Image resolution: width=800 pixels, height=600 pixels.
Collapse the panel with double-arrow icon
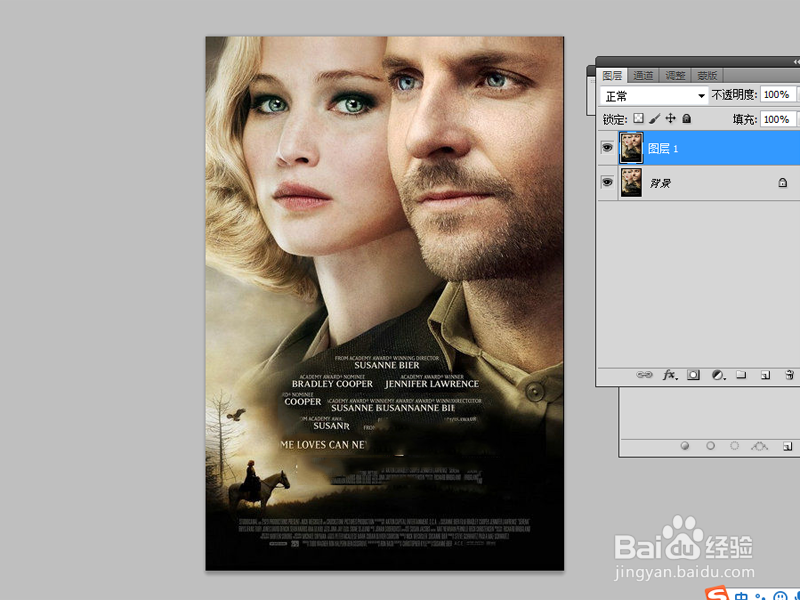point(796,62)
